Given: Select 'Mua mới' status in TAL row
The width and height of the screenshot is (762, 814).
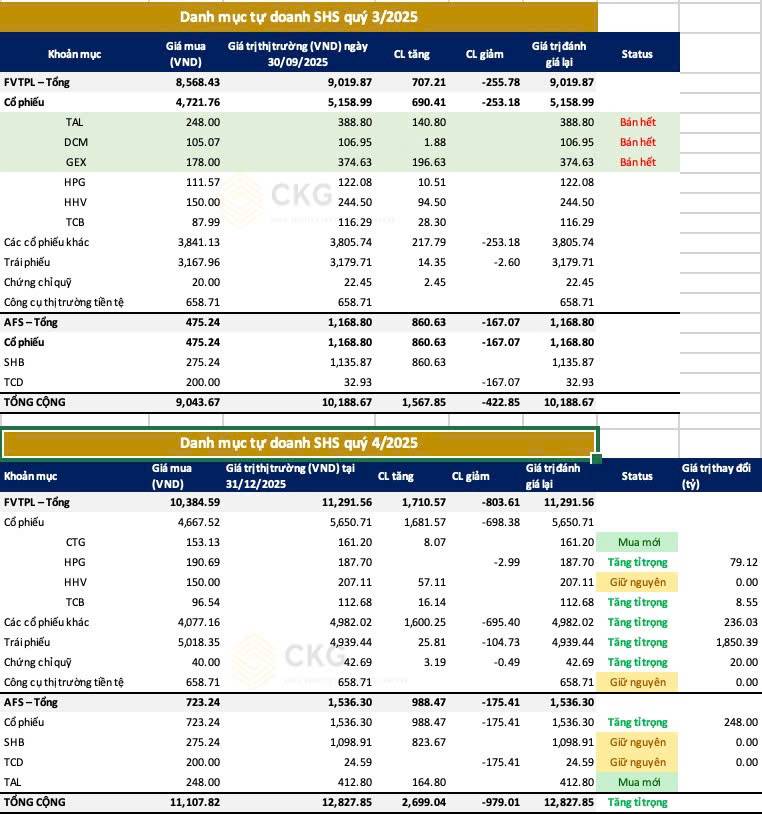Looking at the screenshot, I should tap(639, 782).
